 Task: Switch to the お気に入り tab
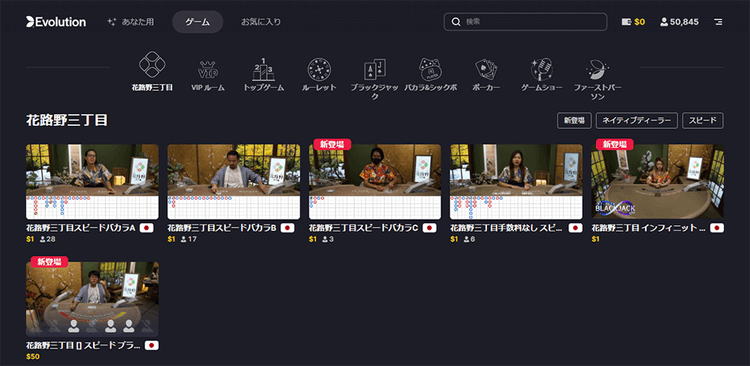261,22
